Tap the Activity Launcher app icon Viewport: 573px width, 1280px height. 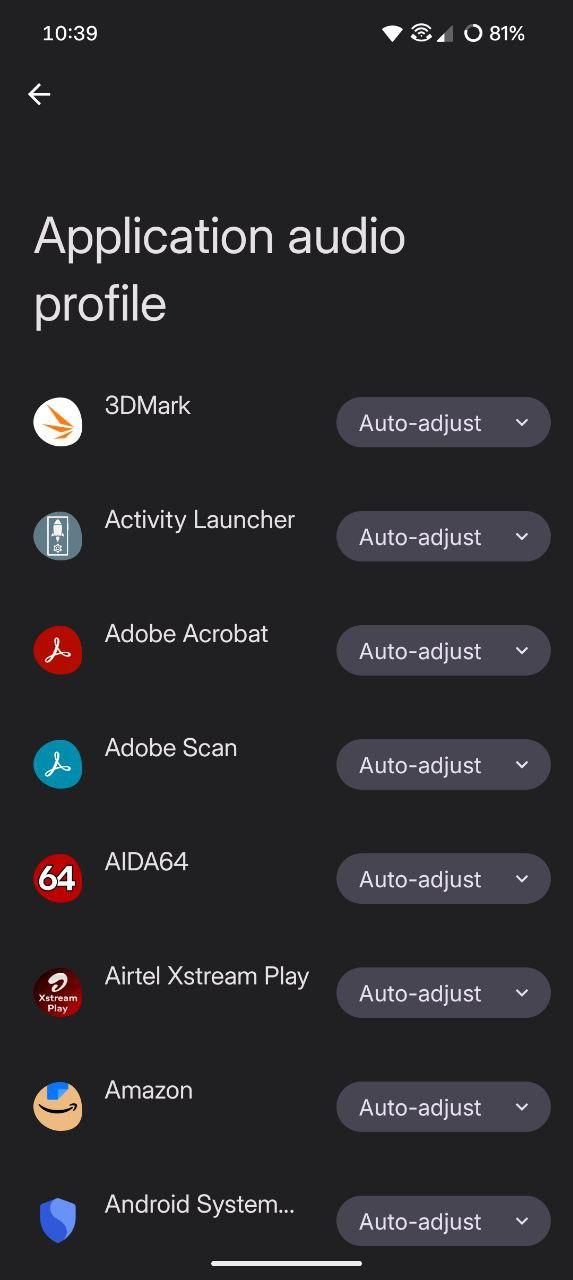click(58, 536)
